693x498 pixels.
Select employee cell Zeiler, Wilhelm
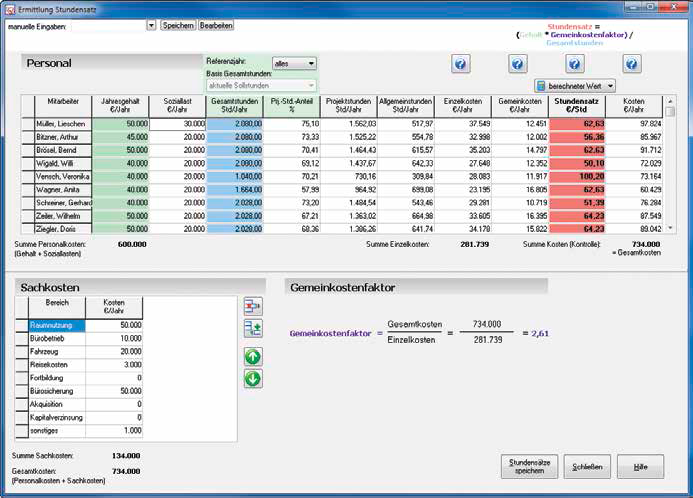(x=63, y=216)
